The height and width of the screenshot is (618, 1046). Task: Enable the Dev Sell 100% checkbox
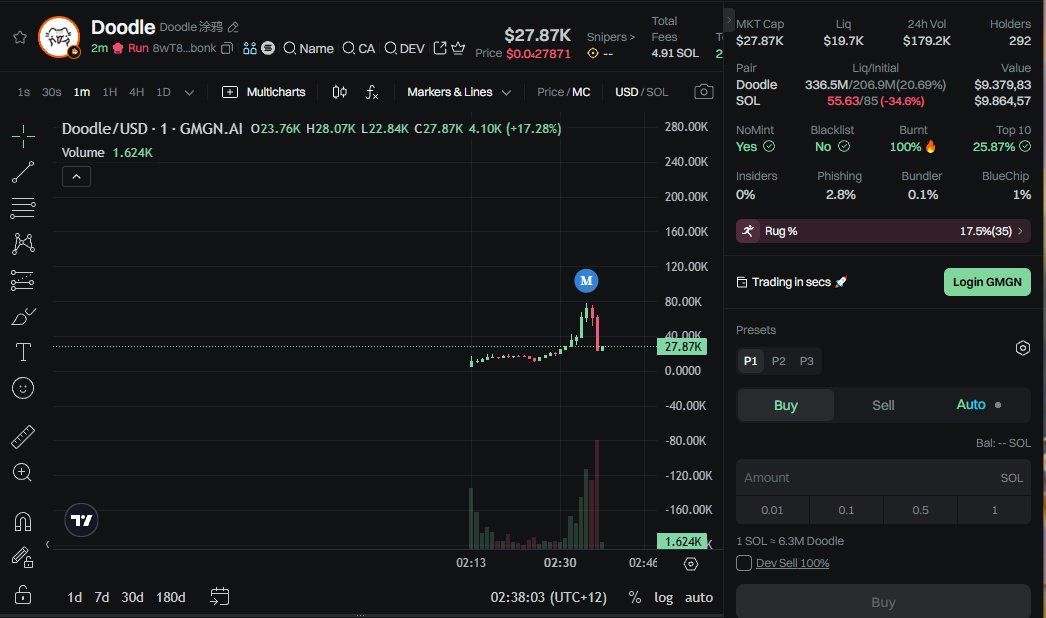(x=744, y=563)
